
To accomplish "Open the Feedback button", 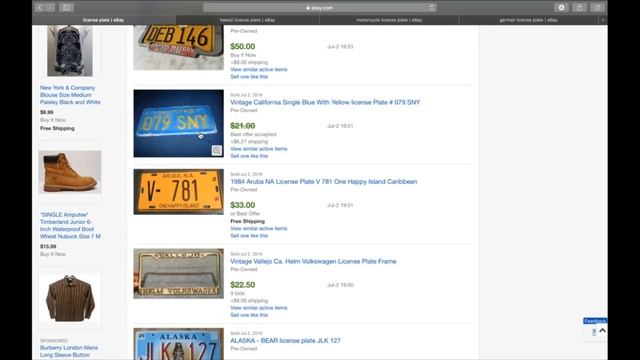I will coord(595,321).
